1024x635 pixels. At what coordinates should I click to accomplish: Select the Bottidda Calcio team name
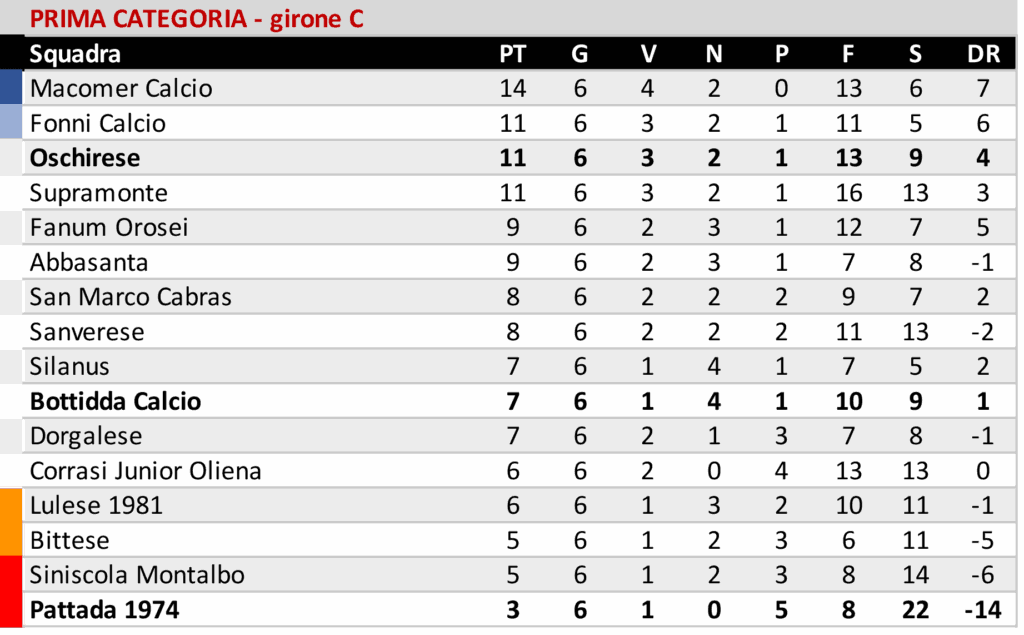pos(115,401)
